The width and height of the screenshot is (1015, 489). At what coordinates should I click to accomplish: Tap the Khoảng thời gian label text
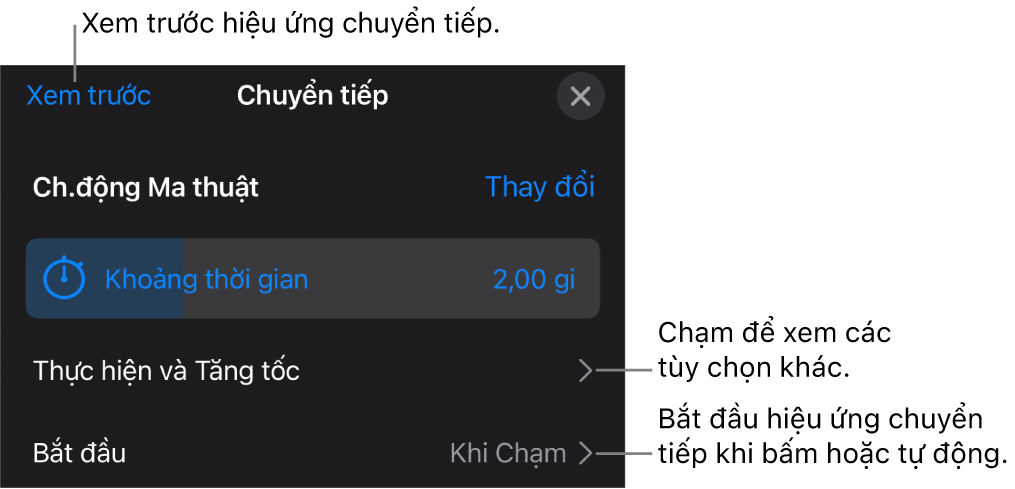(206, 279)
